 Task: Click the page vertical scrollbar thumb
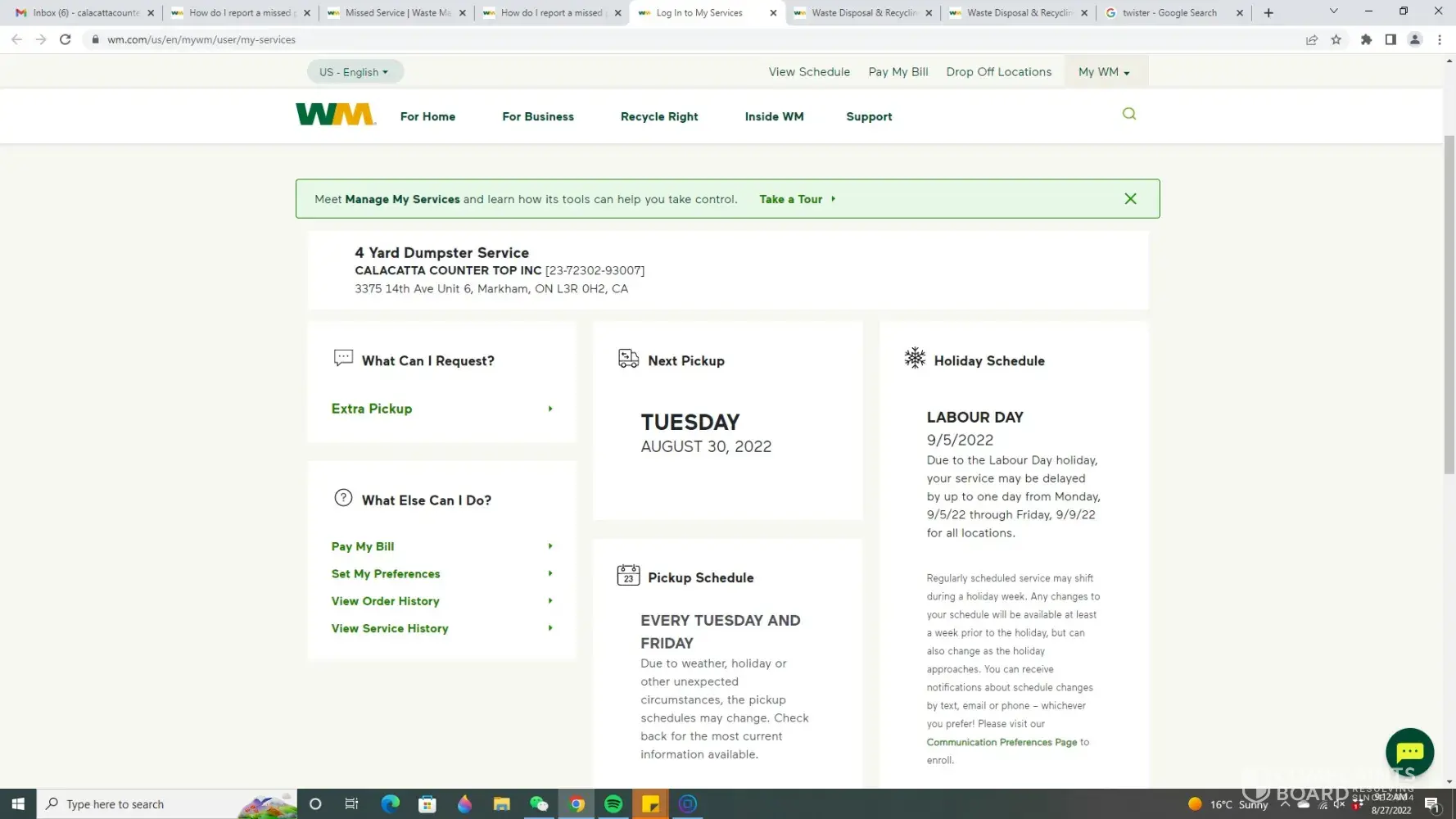1449,304
